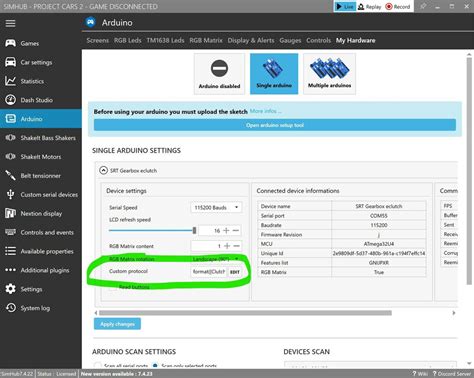Click the Live play button
Viewport: 474px width, 378px height.
345,6
